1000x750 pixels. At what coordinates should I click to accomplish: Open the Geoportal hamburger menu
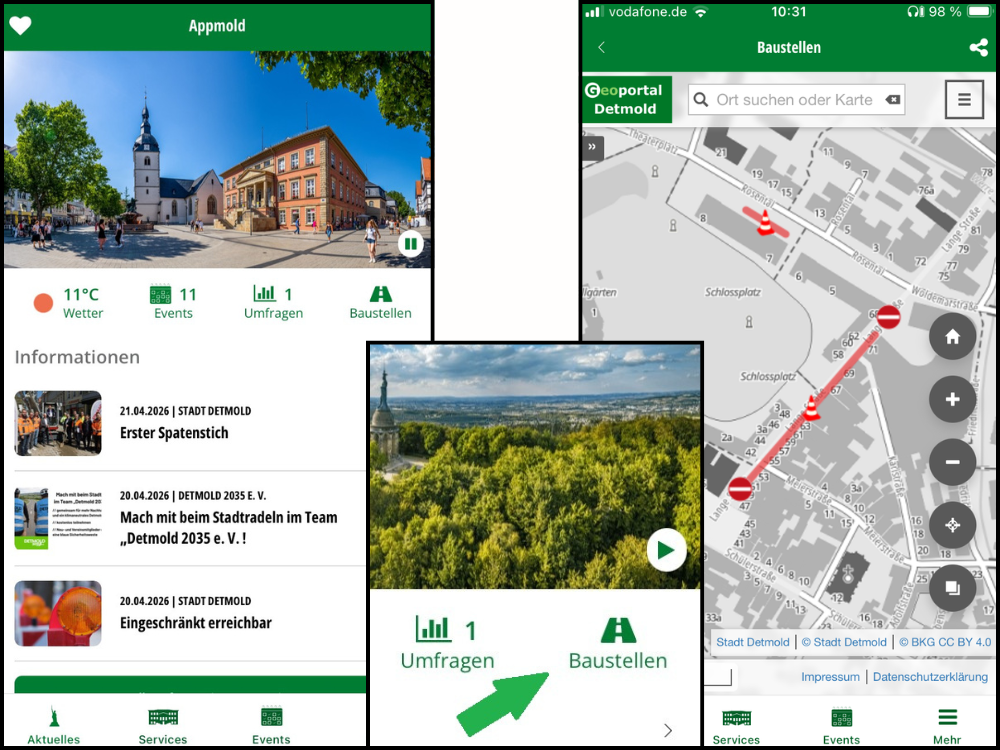[964, 99]
